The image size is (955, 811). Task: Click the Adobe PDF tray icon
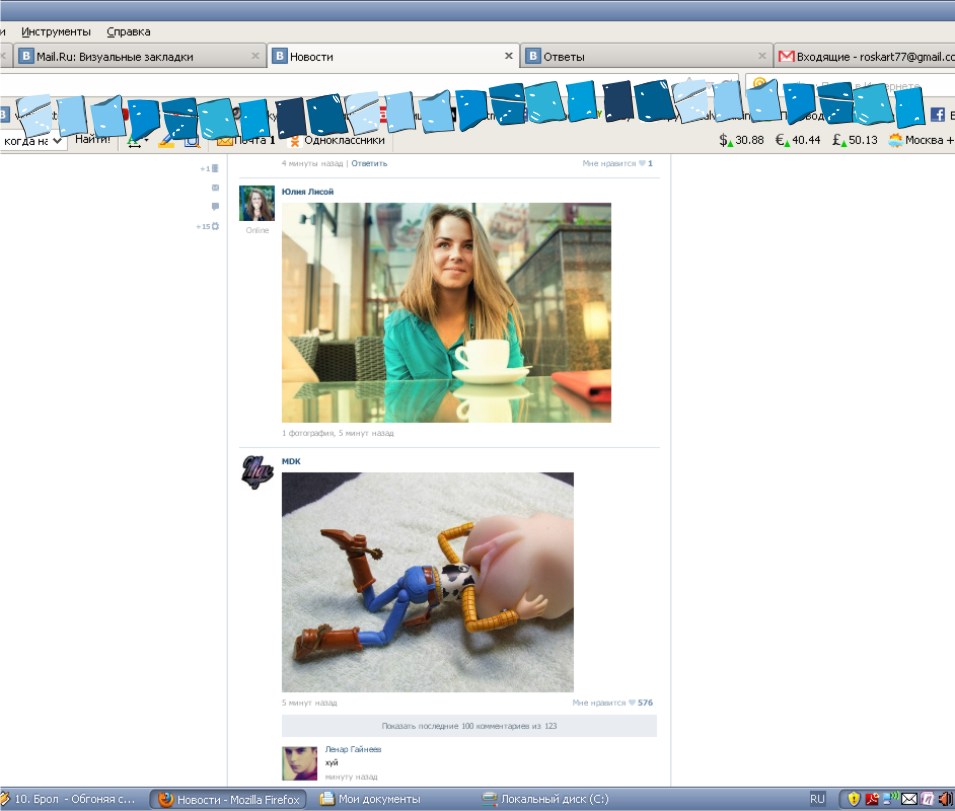coord(872,799)
